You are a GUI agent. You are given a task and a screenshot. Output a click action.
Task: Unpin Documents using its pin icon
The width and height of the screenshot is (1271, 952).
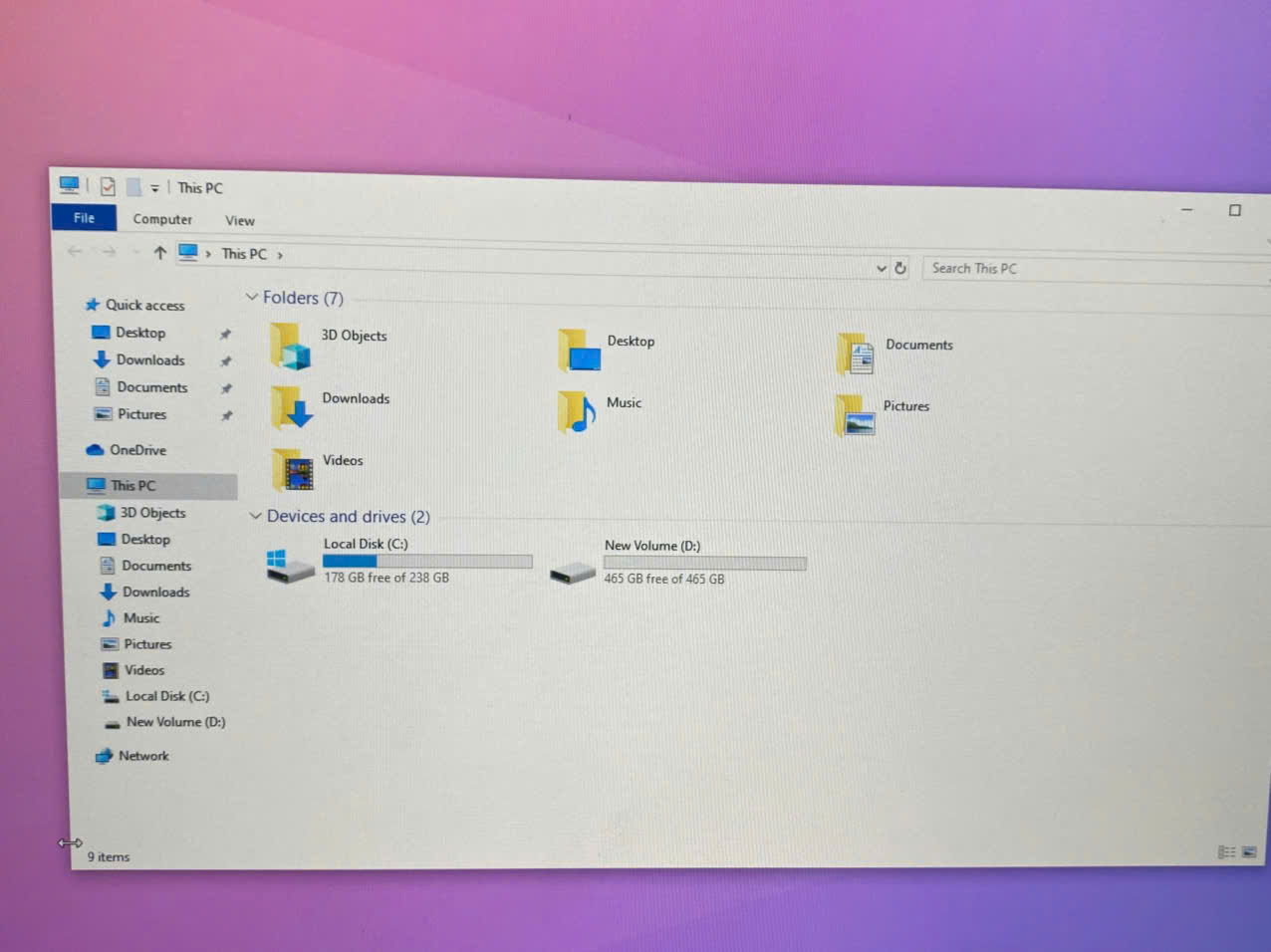226,388
